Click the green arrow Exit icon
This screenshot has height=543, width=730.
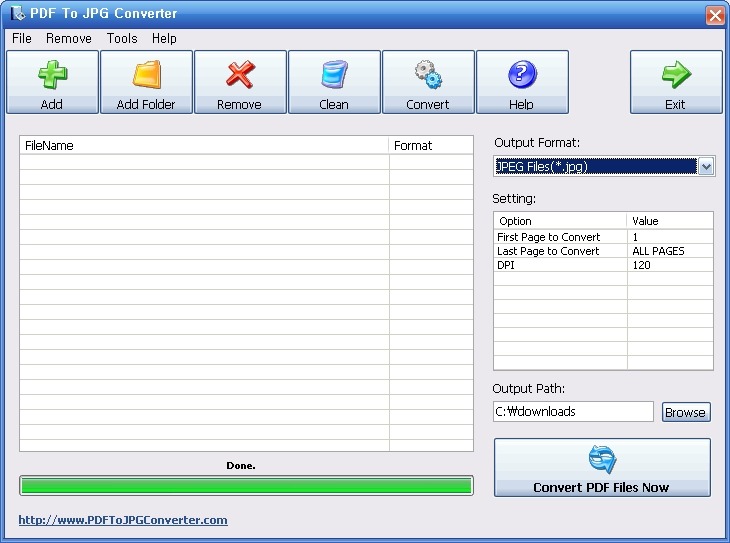675,75
